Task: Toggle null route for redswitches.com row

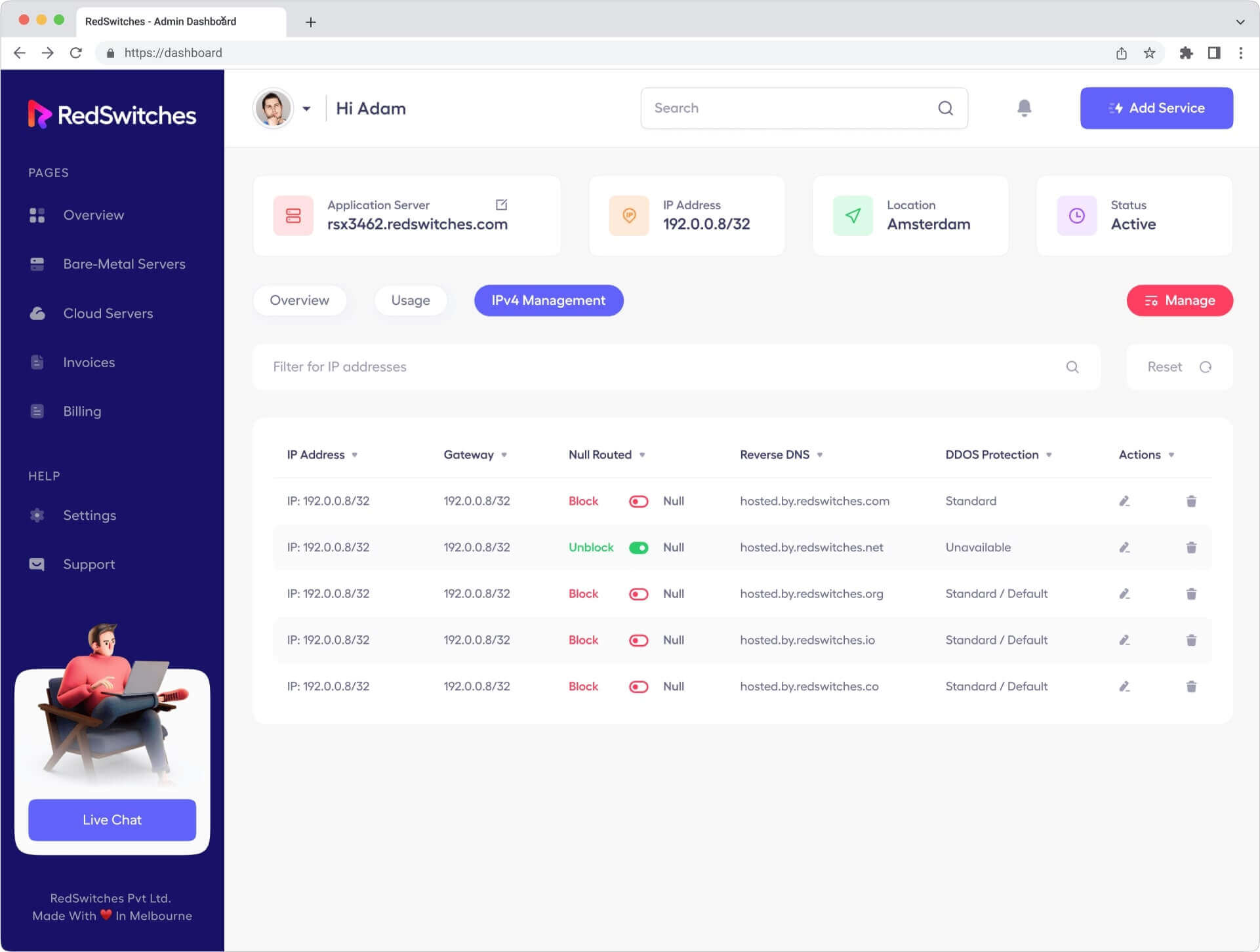Action: [638, 502]
